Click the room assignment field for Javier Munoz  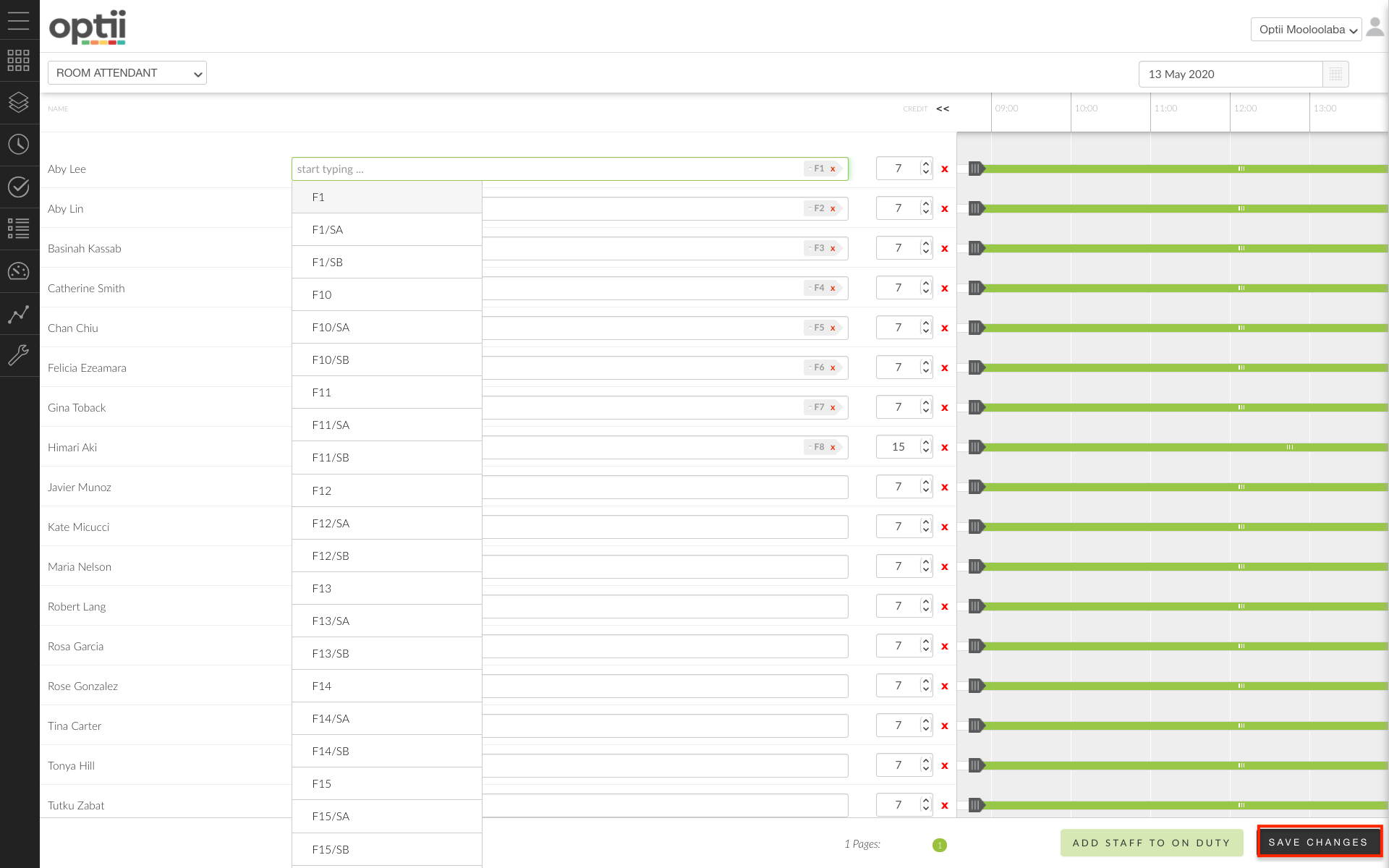click(665, 488)
